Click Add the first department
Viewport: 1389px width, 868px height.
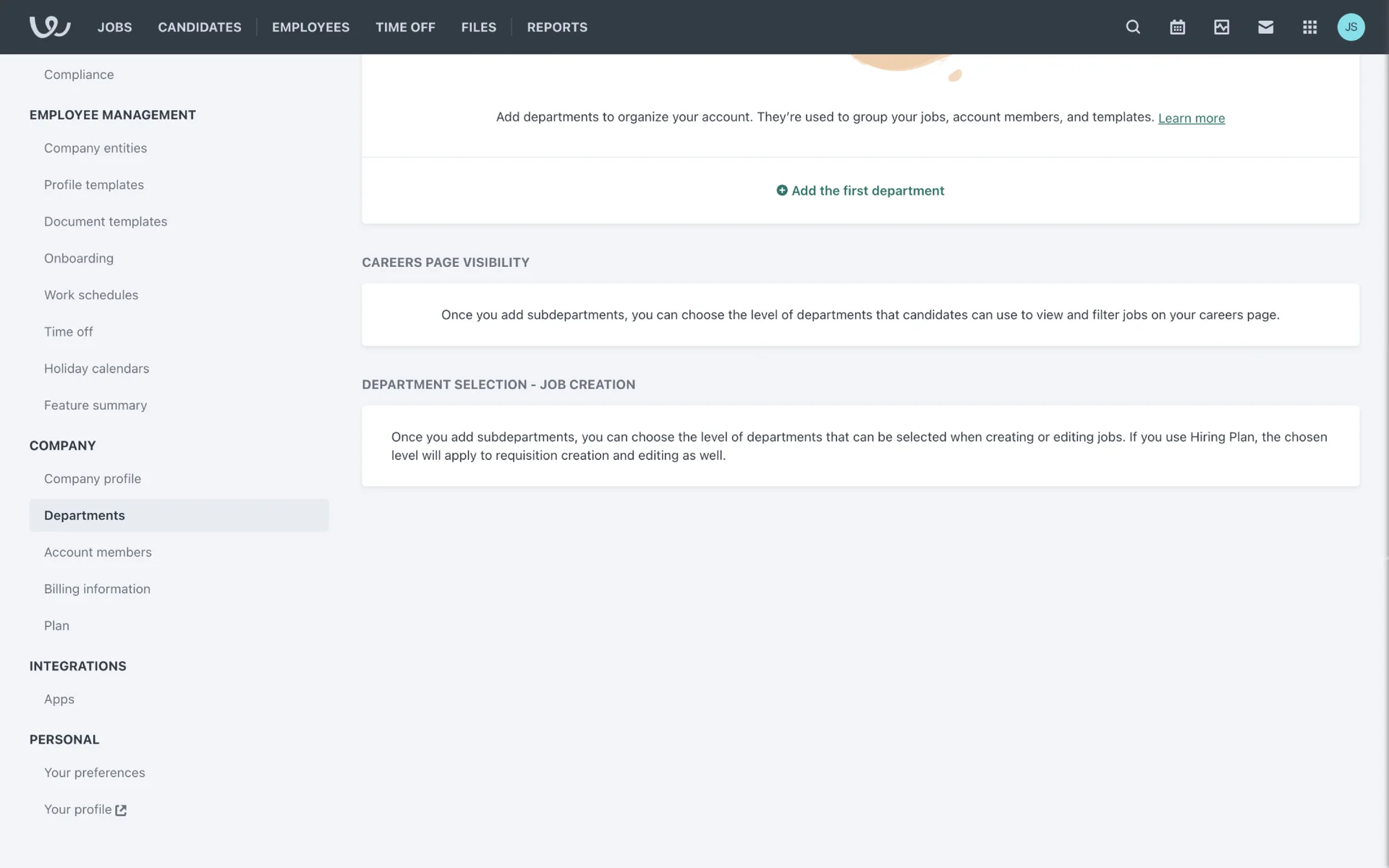[x=860, y=190]
